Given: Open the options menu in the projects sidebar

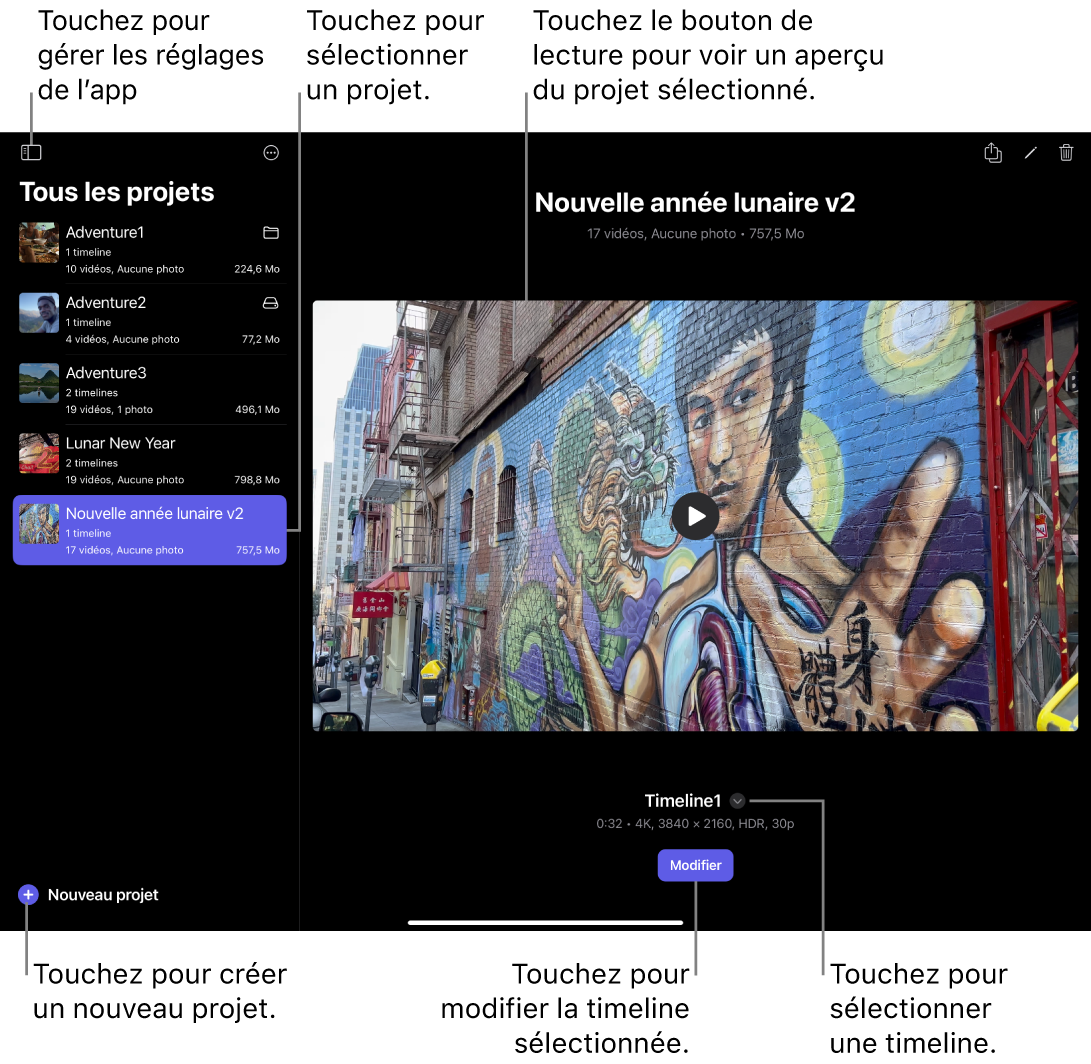Looking at the screenshot, I should (270, 152).
